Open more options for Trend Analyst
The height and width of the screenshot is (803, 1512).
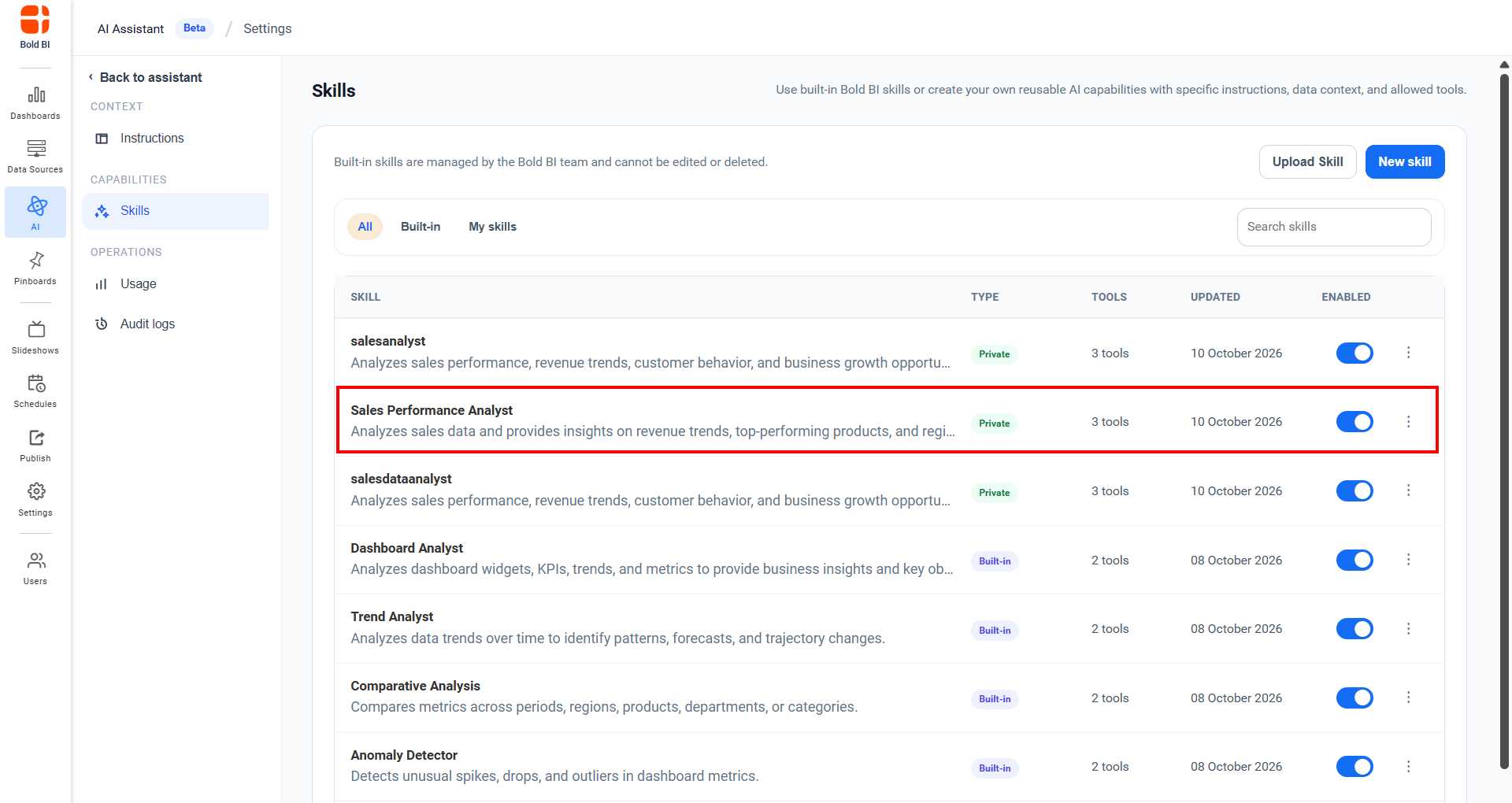tap(1409, 629)
